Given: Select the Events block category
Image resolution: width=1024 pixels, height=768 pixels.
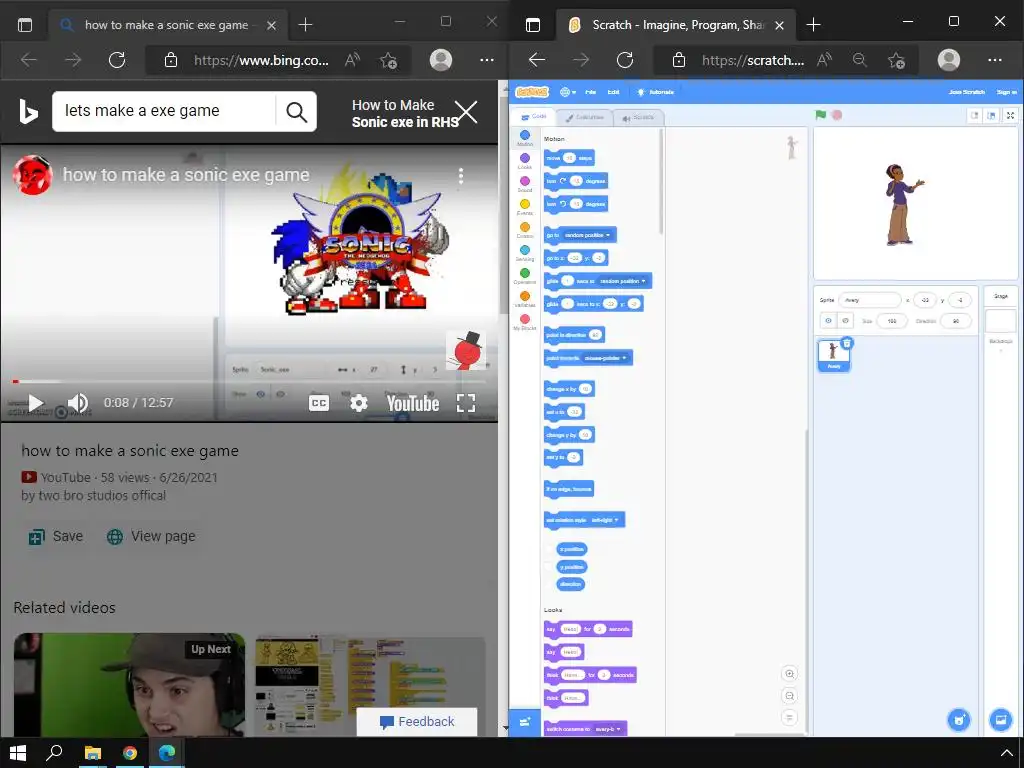Looking at the screenshot, I should [525, 207].
